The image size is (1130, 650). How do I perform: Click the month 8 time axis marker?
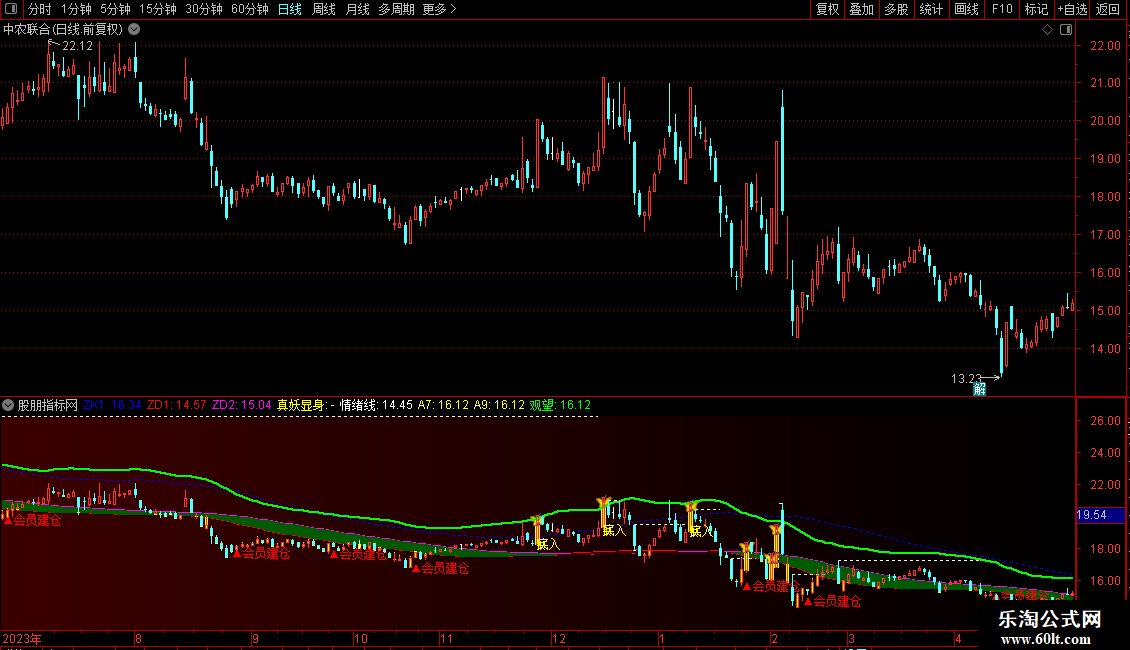(x=138, y=638)
